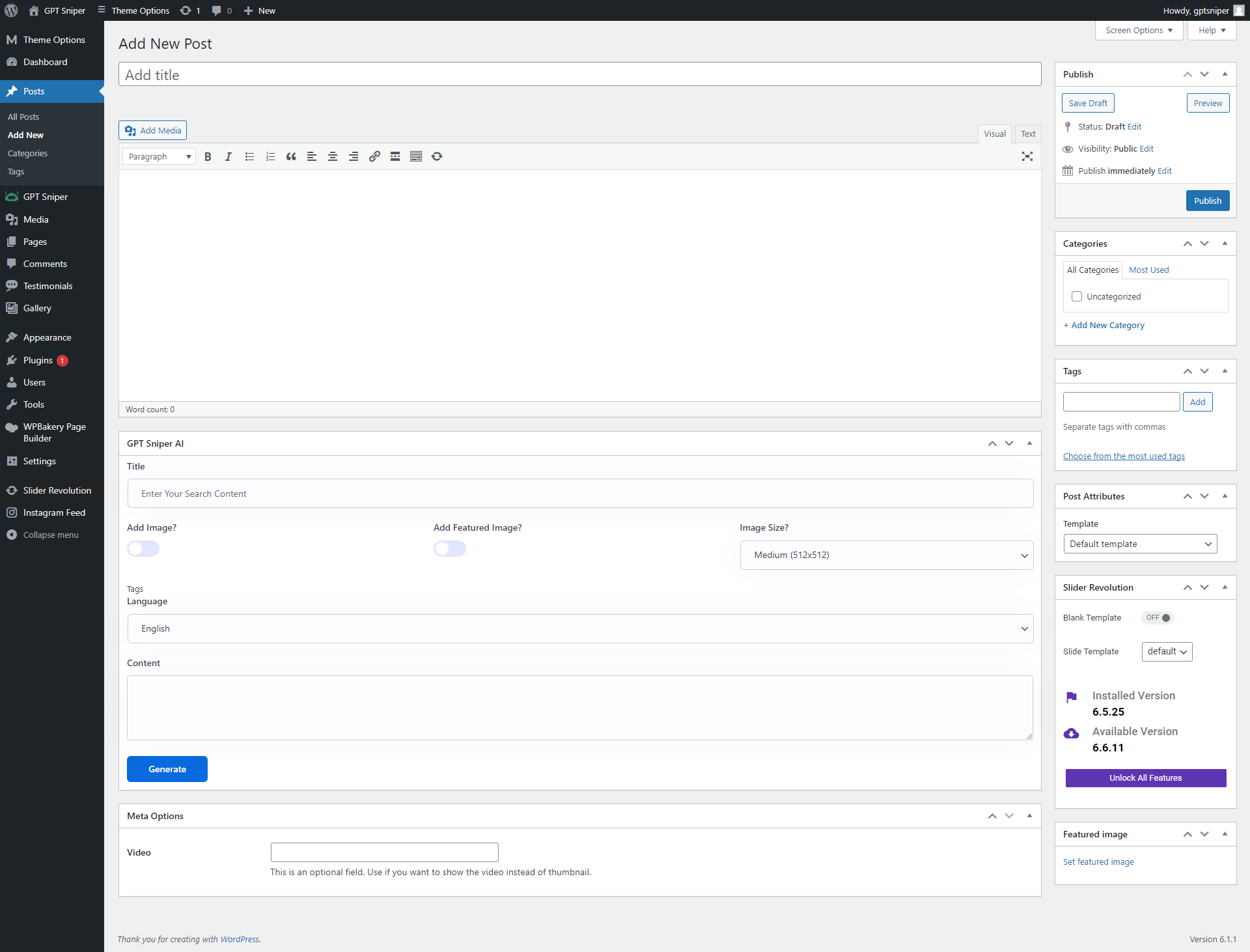1250x952 pixels.
Task: Open the Language dropdown showing English
Action: [580, 628]
